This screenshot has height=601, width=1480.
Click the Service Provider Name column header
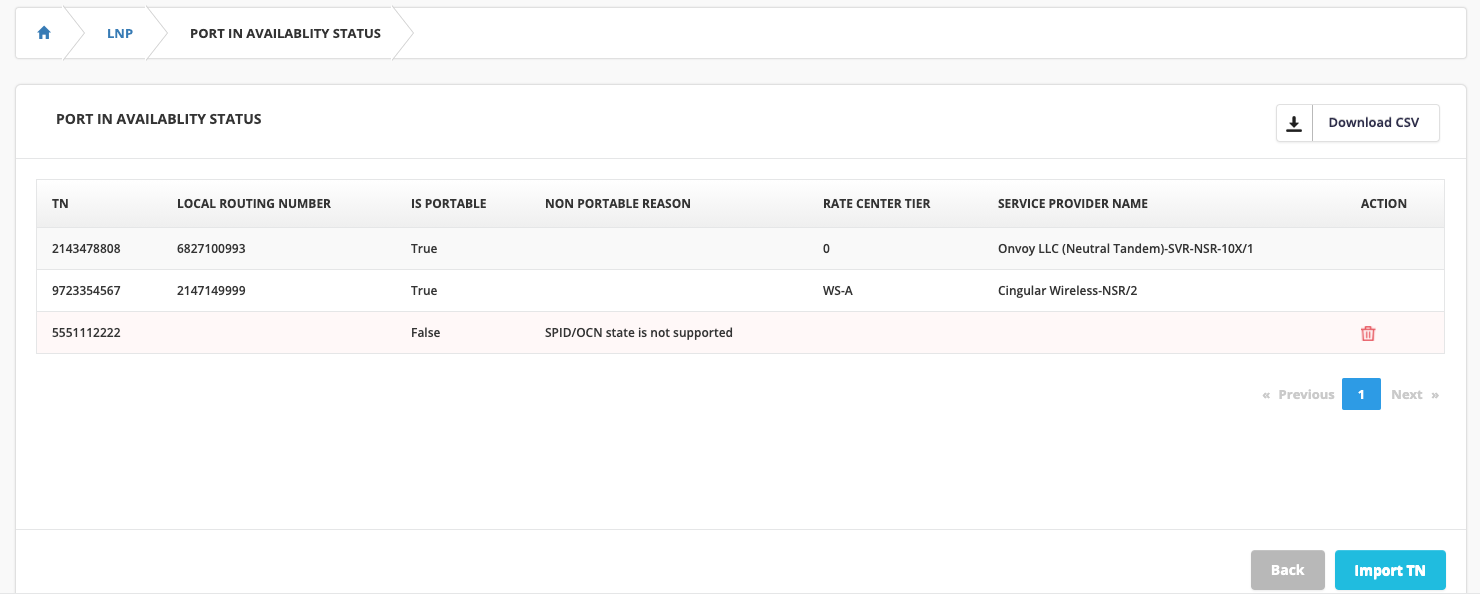tap(1072, 203)
